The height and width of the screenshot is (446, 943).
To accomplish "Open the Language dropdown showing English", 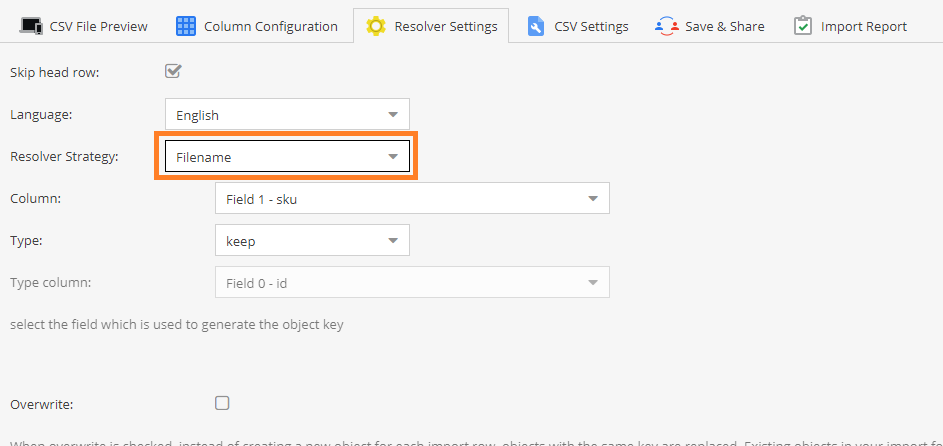I will coord(287,114).
